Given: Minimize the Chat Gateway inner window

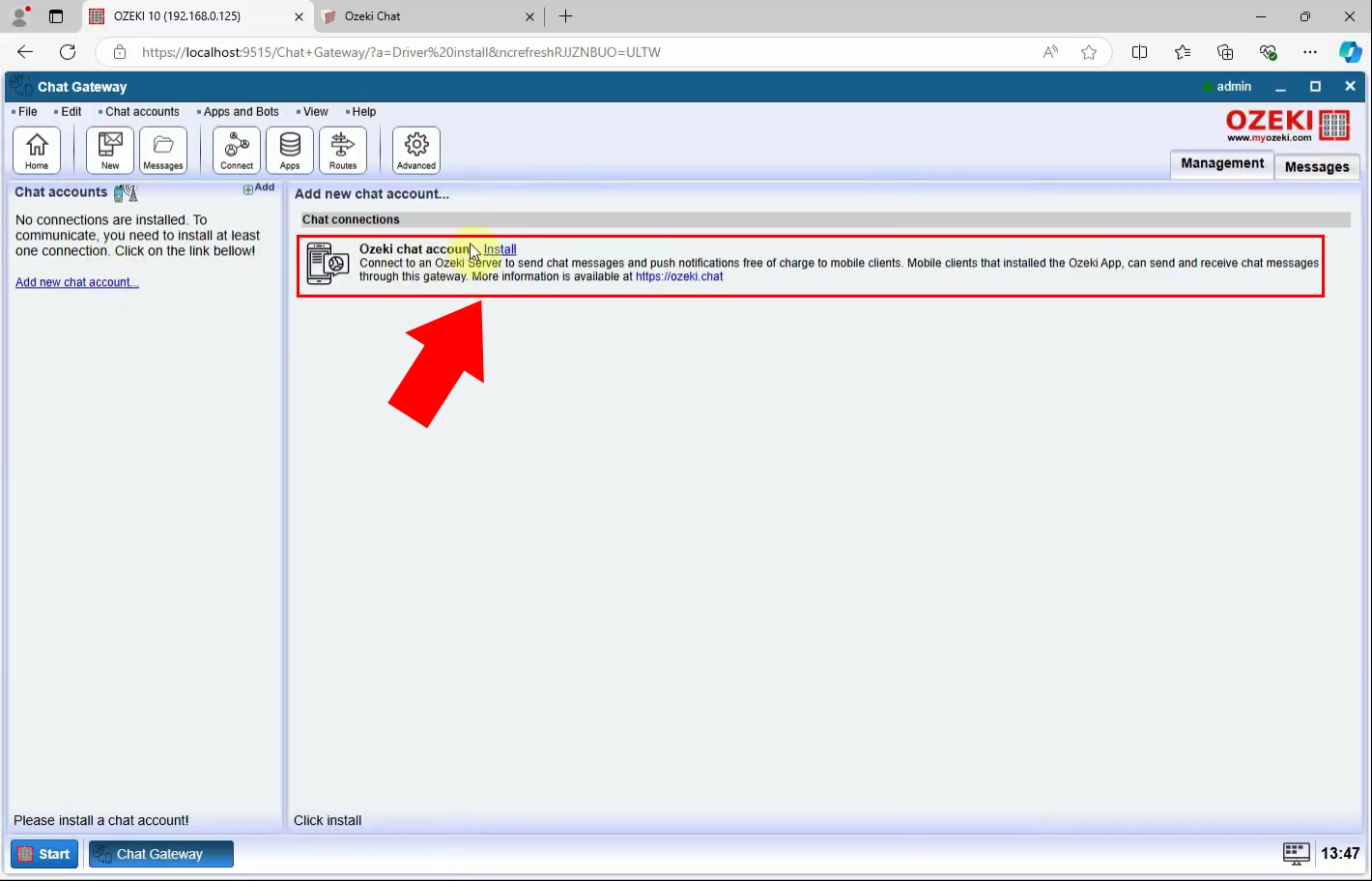Looking at the screenshot, I should point(1280,87).
